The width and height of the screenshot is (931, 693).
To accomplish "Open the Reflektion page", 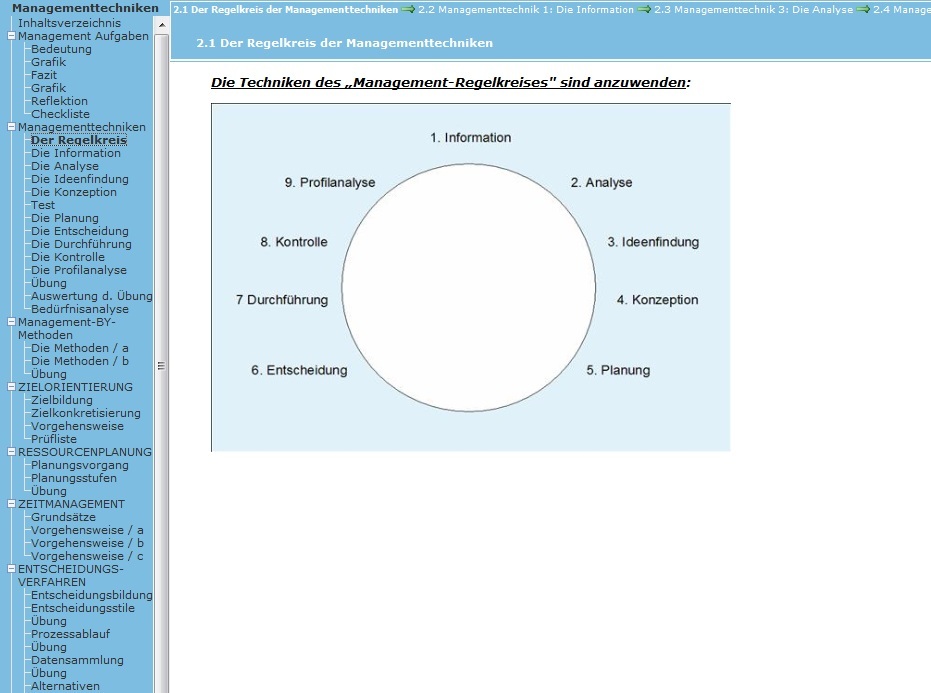I will tap(59, 101).
